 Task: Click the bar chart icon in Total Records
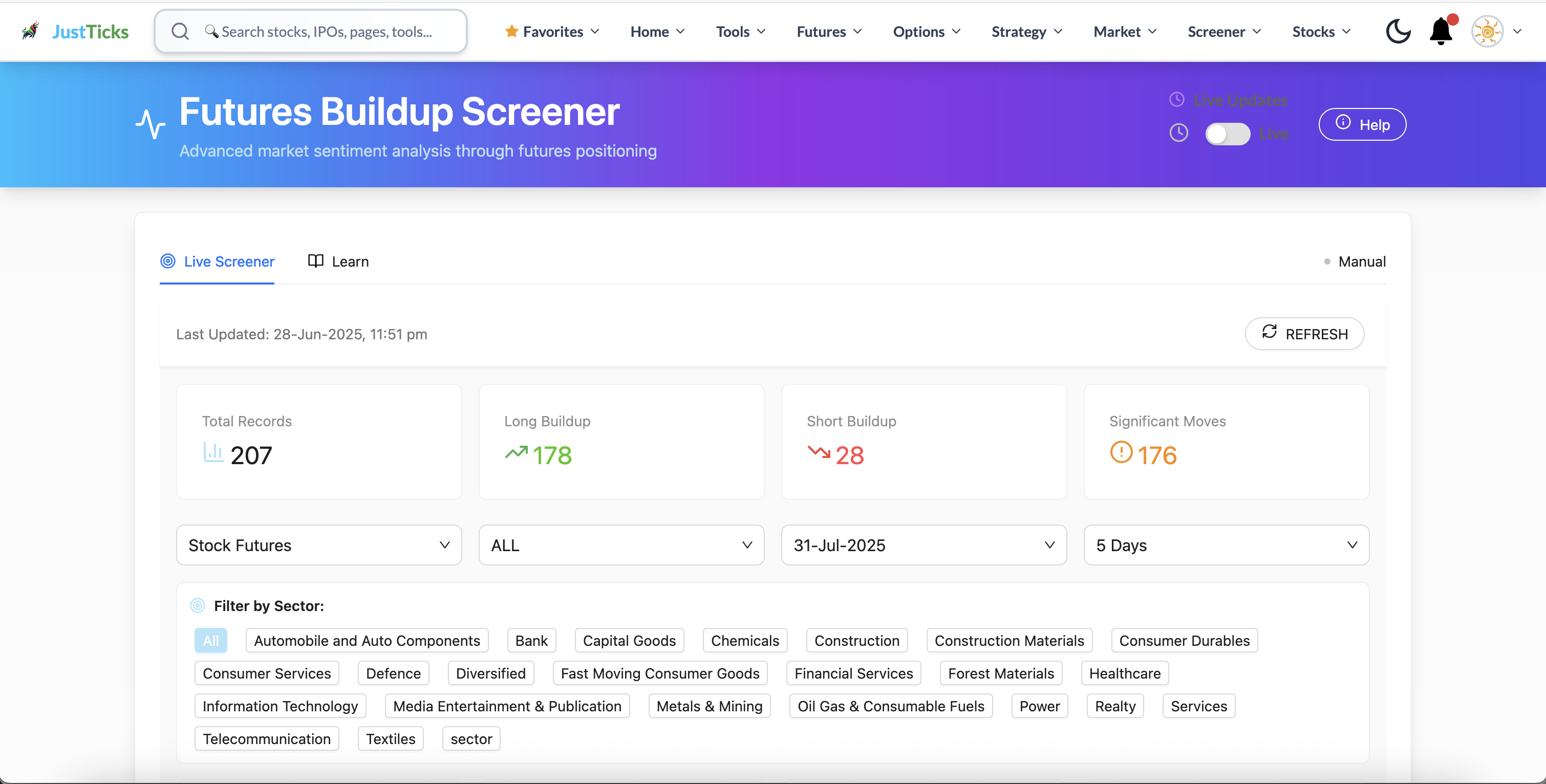[212, 453]
